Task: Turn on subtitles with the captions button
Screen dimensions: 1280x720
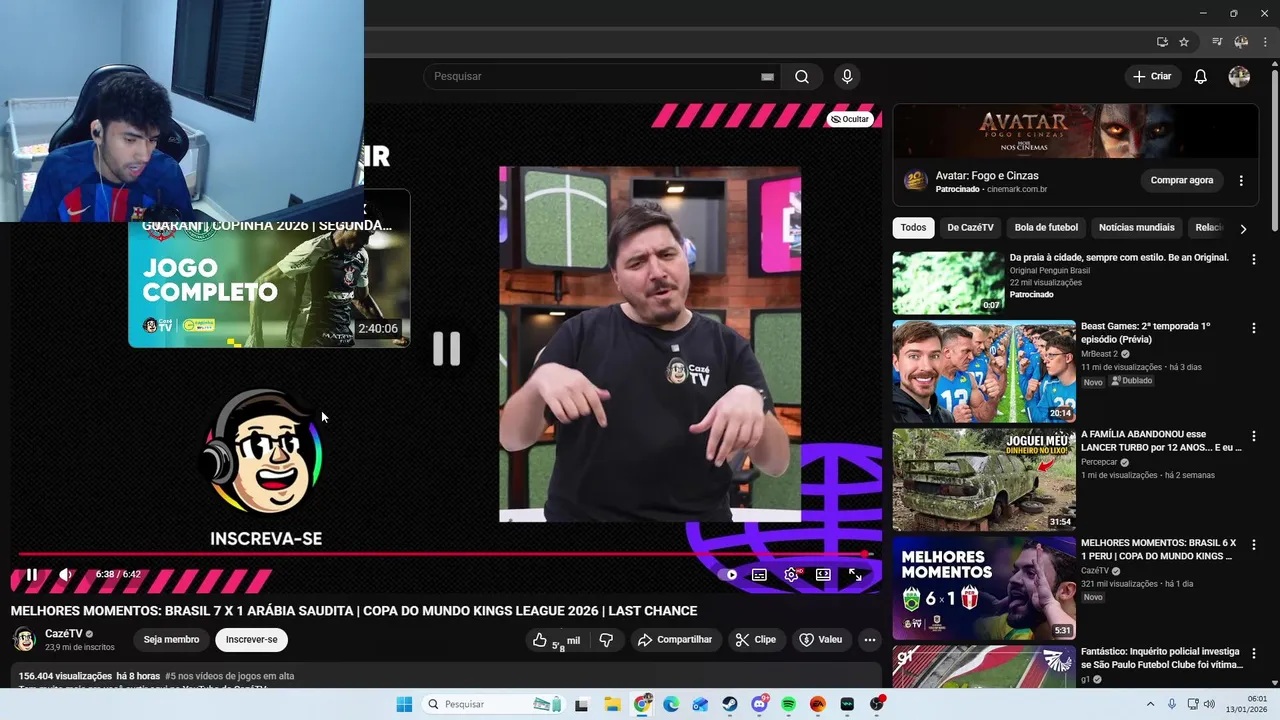Action: [759, 575]
